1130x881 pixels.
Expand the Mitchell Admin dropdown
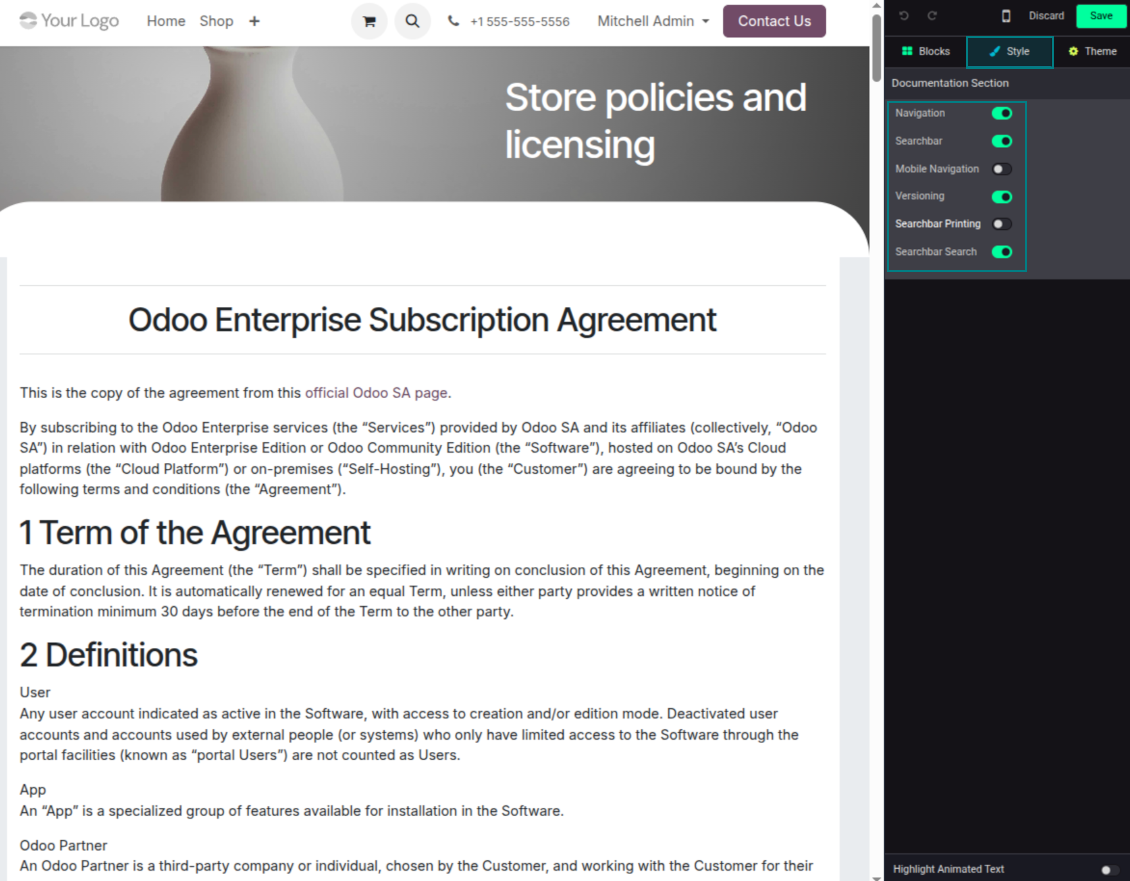[x=653, y=21]
